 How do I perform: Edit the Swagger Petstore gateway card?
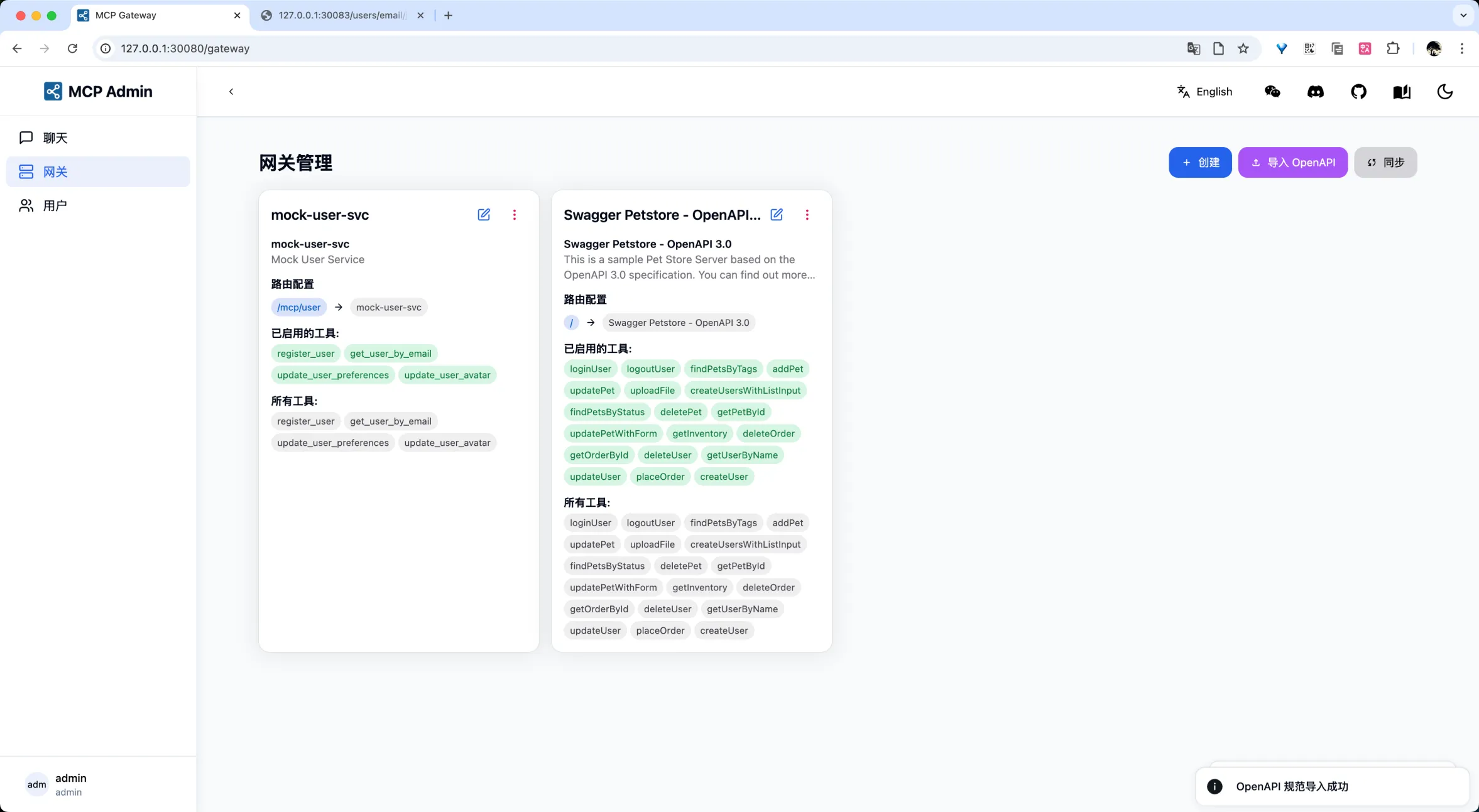pyautogui.click(x=777, y=215)
